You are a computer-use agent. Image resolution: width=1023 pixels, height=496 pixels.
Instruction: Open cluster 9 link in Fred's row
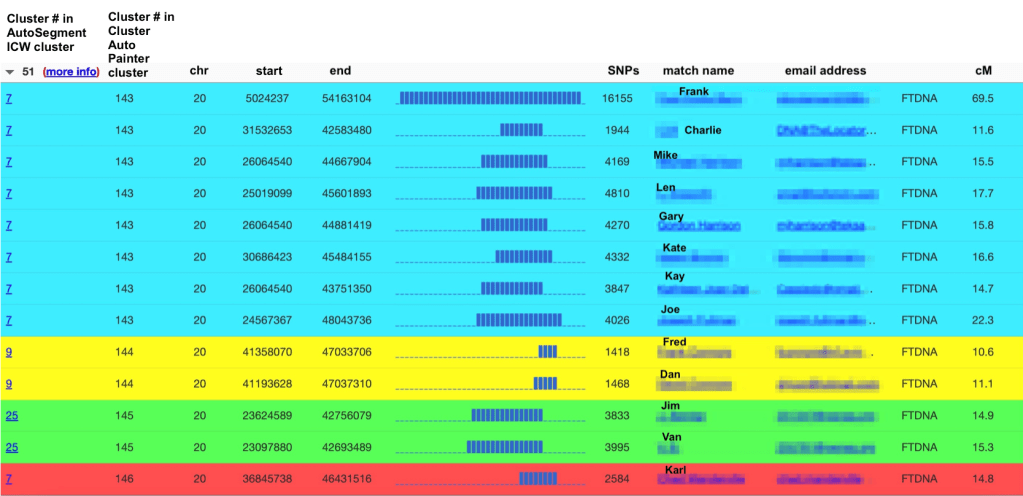click(x=9, y=352)
